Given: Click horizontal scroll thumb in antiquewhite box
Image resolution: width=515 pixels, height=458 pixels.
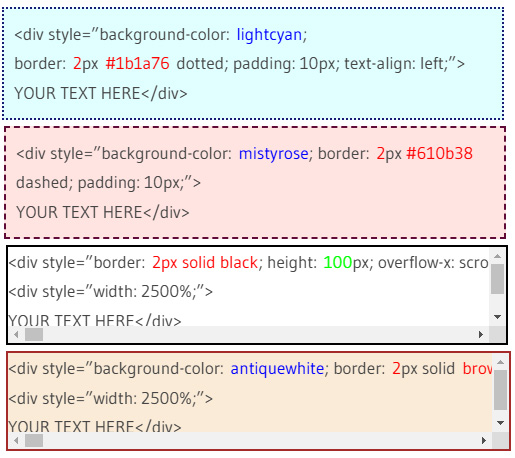Looking at the screenshot, I should pyautogui.click(x=34, y=440).
